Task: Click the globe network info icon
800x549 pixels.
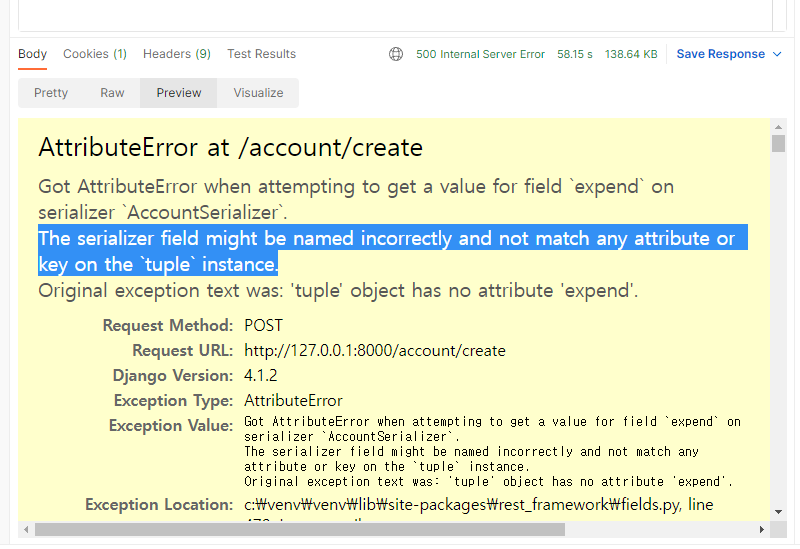Action: 396,54
